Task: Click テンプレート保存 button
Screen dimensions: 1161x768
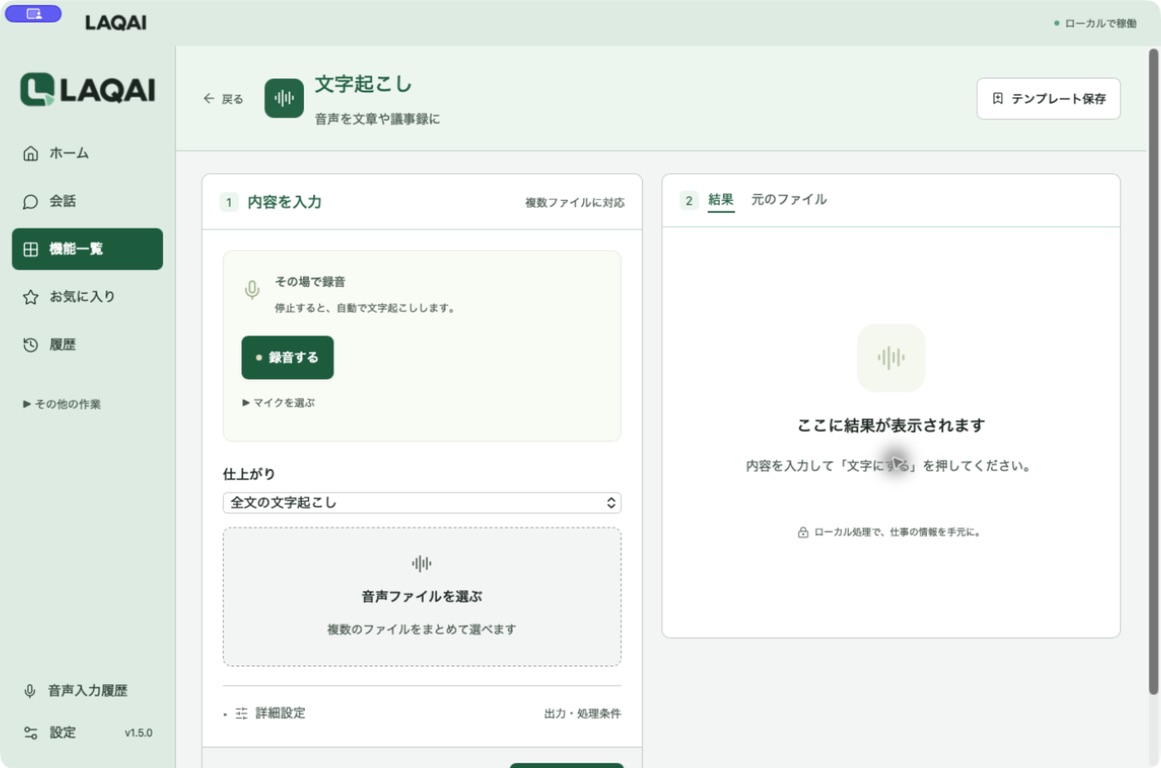Action: 1048,98
